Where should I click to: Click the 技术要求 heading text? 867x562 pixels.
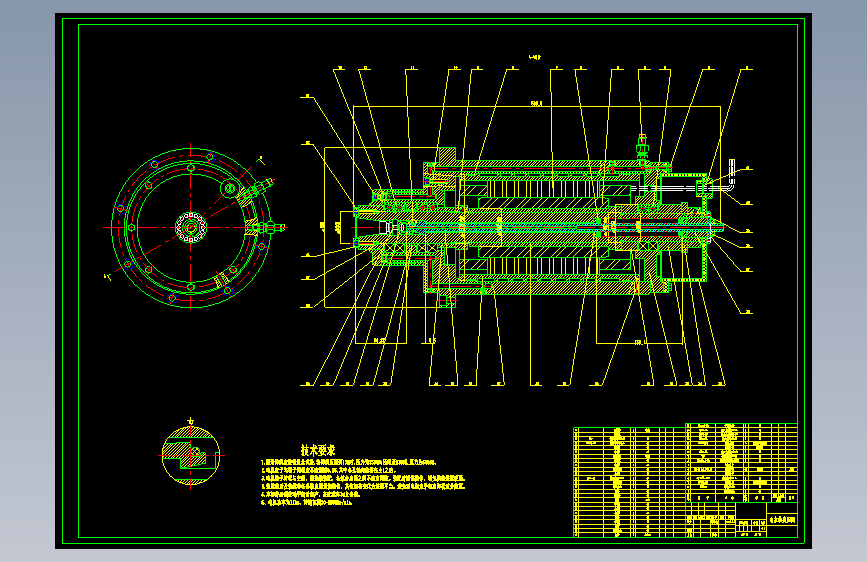[318, 450]
